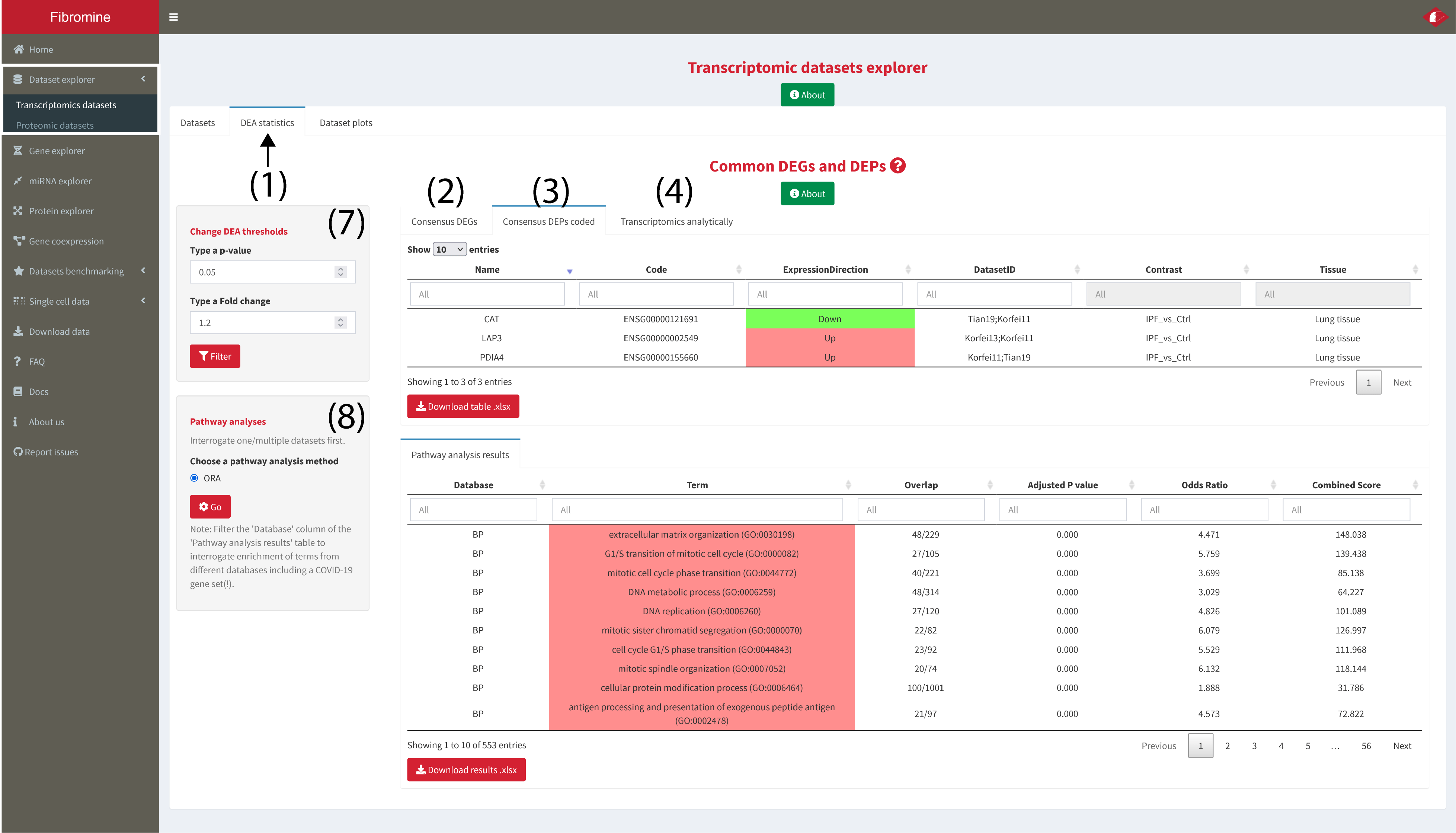The image size is (1456, 833).
Task: Click the GitHub Report issues icon
Action: pyautogui.click(x=18, y=452)
